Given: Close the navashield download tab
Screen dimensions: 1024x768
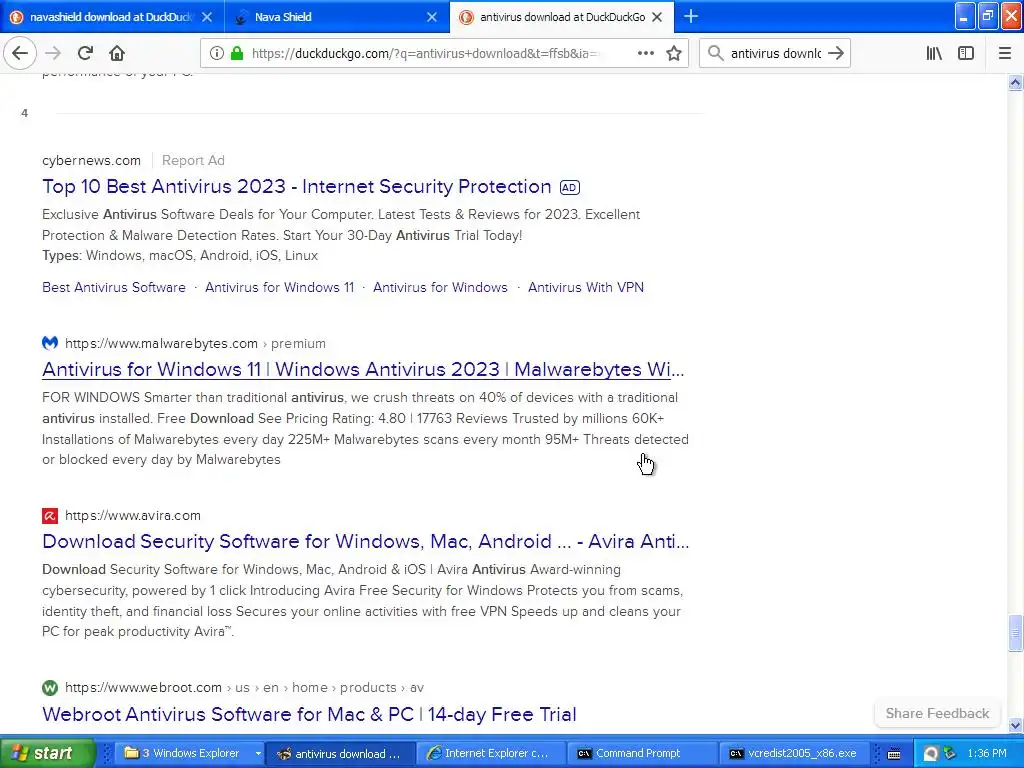Looking at the screenshot, I should click(x=206, y=17).
